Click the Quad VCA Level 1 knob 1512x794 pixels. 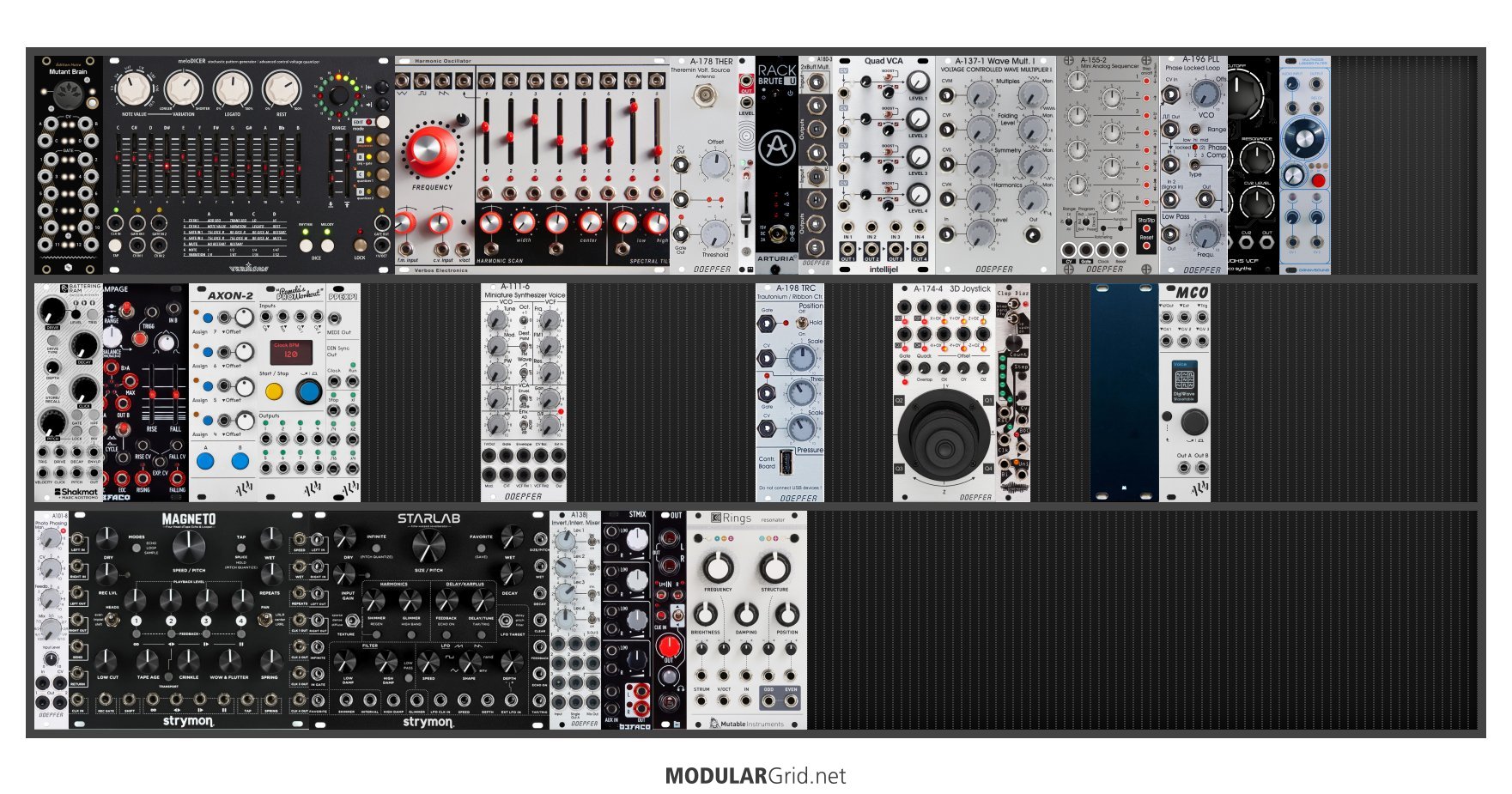click(x=918, y=82)
